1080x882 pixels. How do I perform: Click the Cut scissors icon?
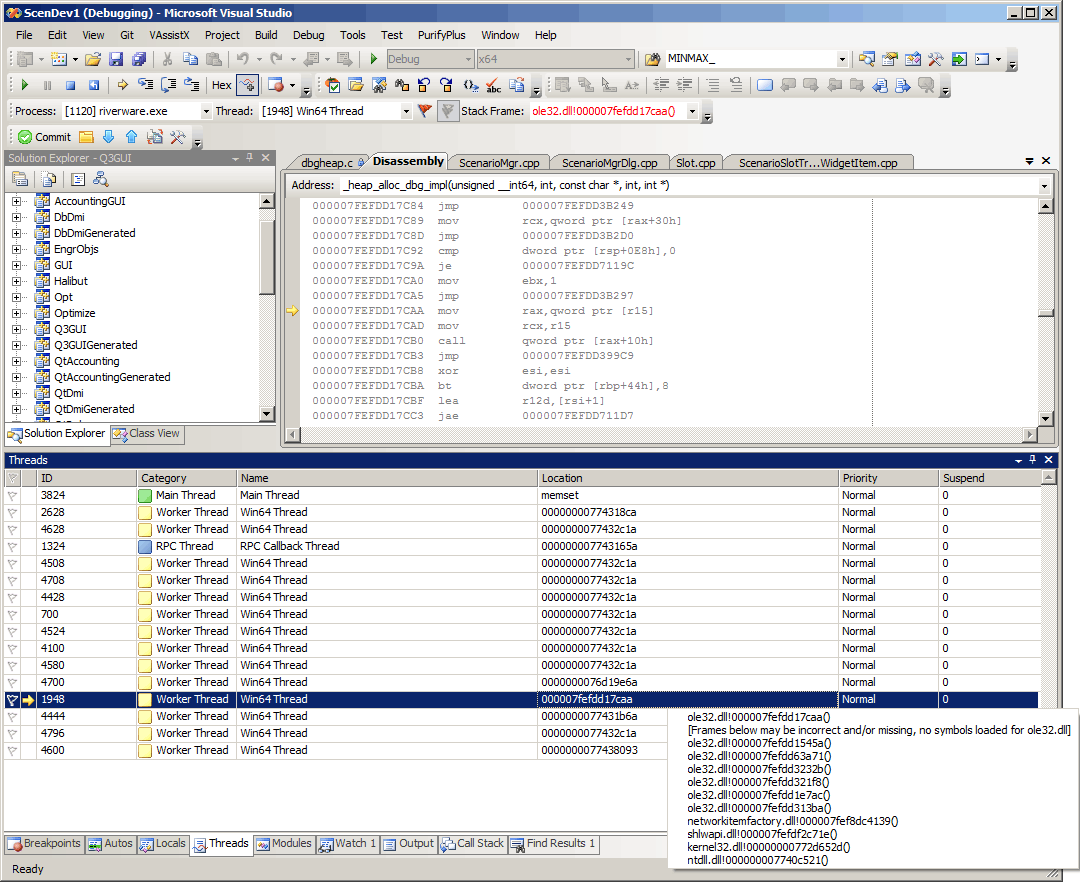167,59
